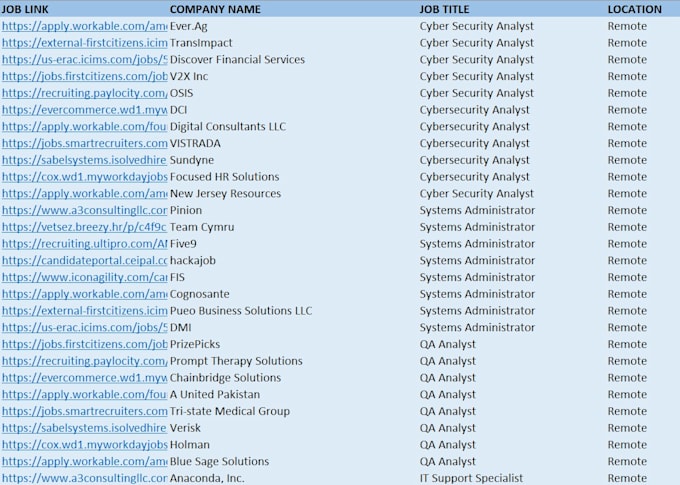Open the cox.wd1 link for Focused HR Solutions

tap(85, 177)
